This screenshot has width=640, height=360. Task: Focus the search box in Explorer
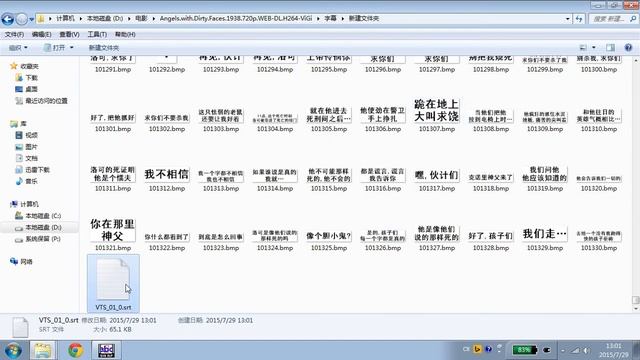[612, 19]
